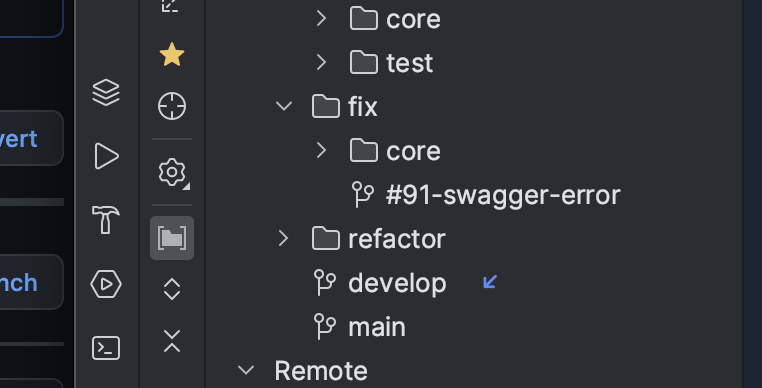The height and width of the screenshot is (388, 762).
Task: Open the branches settings gear menu
Action: (172, 172)
